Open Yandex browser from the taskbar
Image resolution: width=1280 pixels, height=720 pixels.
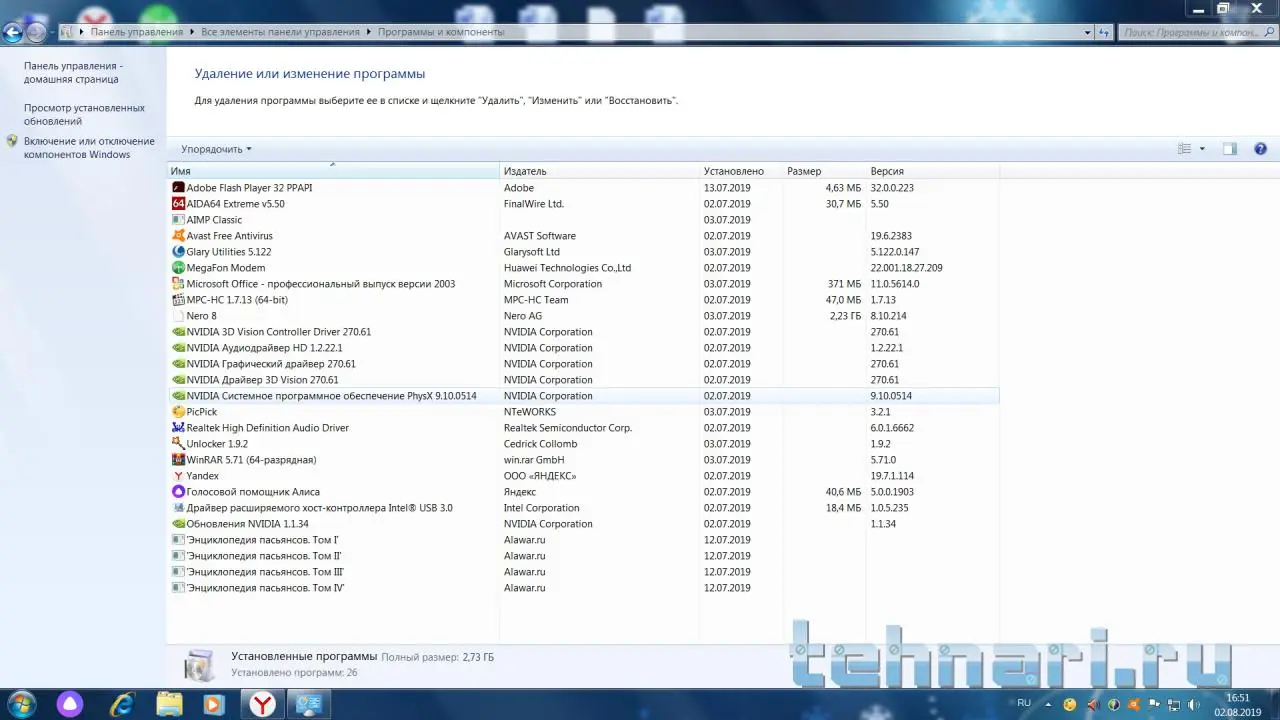[262, 704]
